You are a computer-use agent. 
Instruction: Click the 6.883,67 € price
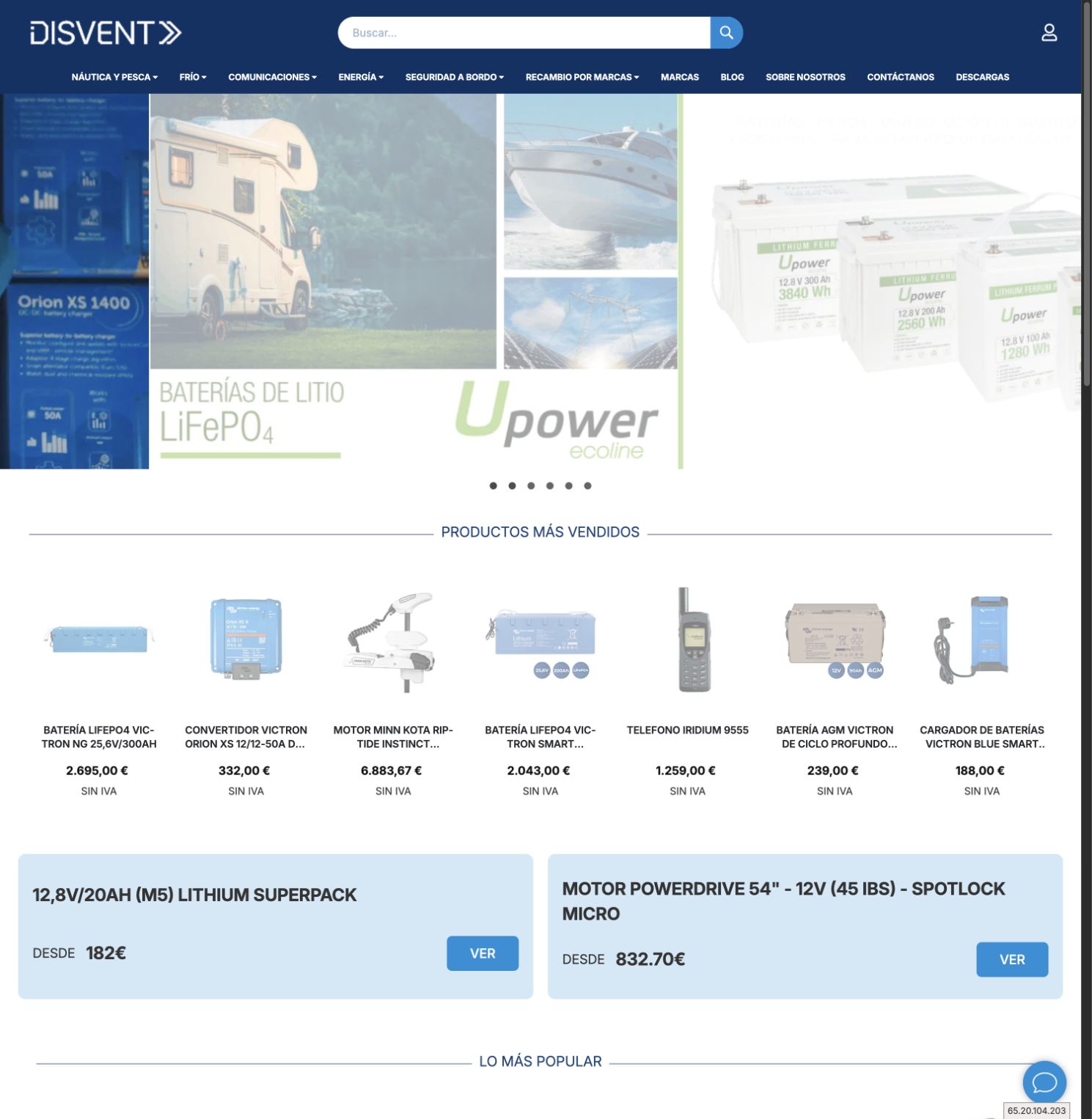click(391, 771)
